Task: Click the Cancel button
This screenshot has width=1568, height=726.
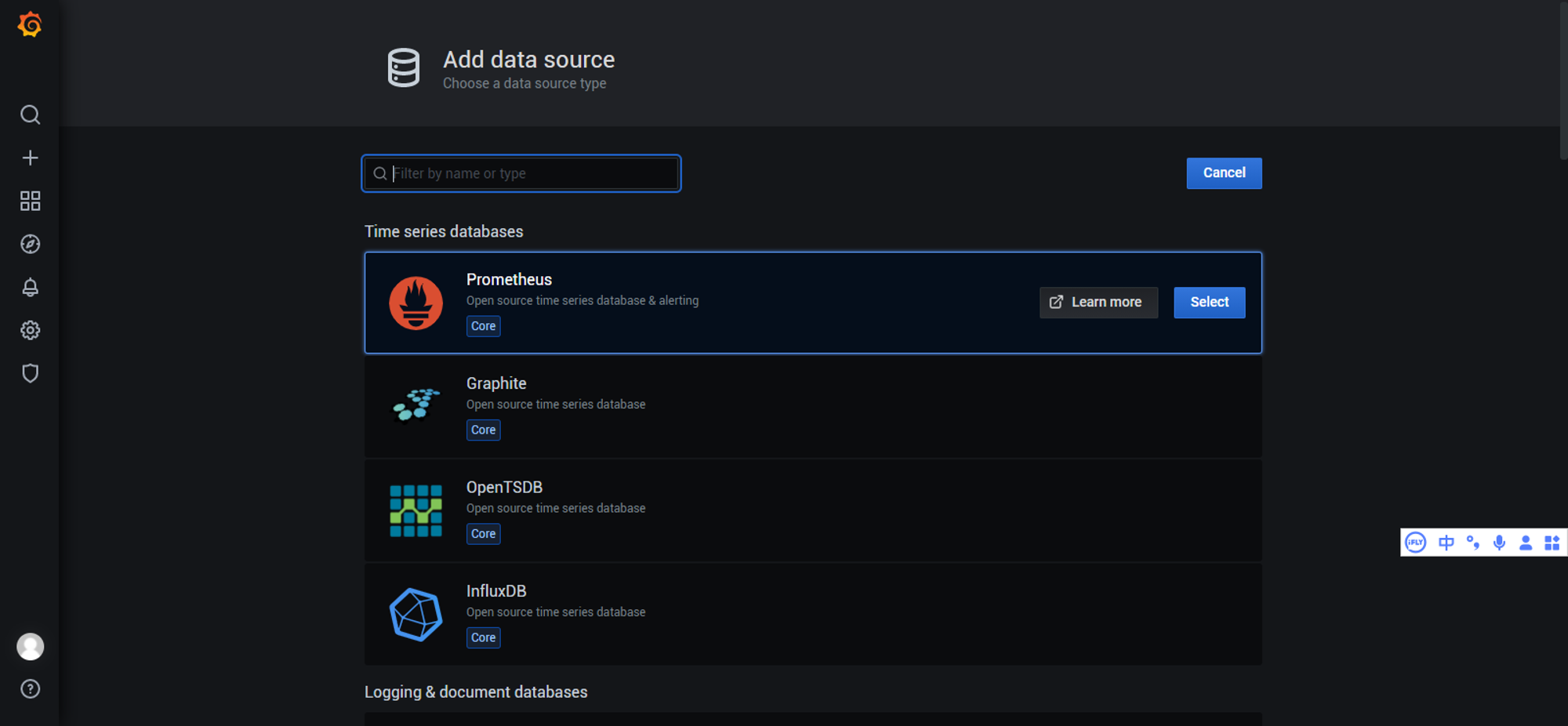Action: [x=1224, y=173]
